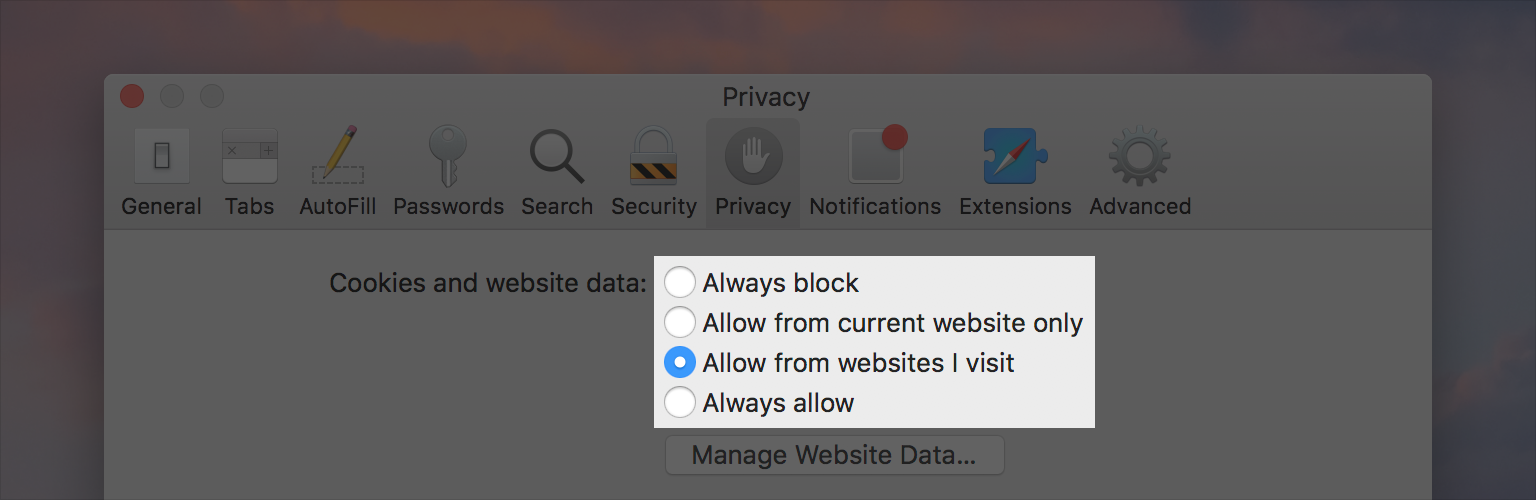Screen dimensions: 1536x500
Task: Select the Privacy hand icon
Action: [753, 157]
